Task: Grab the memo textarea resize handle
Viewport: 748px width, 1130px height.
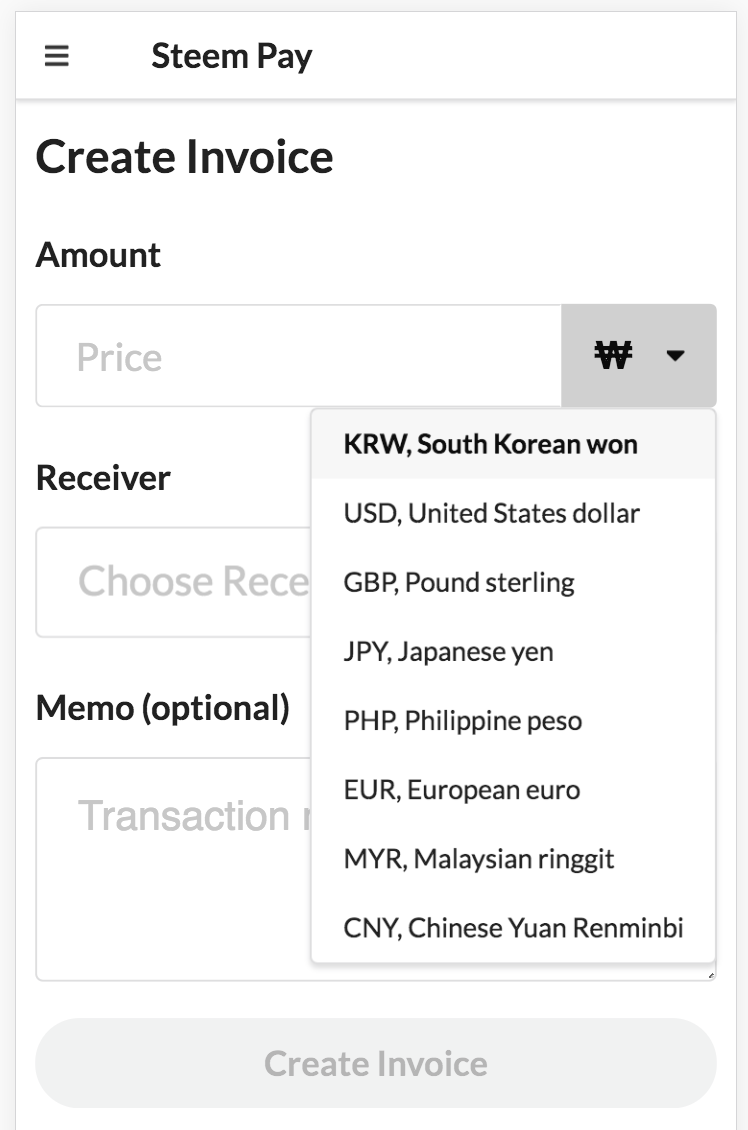Action: (711, 975)
